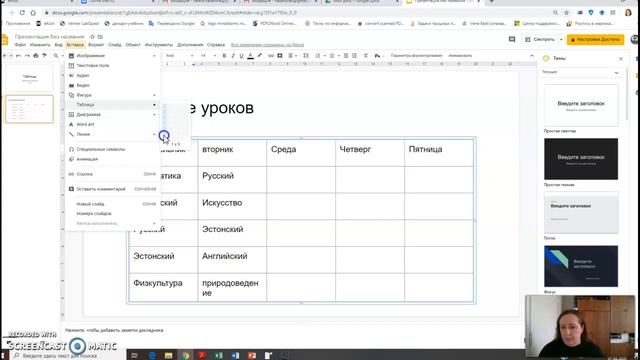Click the table cell Четверг
640x360 pixels.
370,153
